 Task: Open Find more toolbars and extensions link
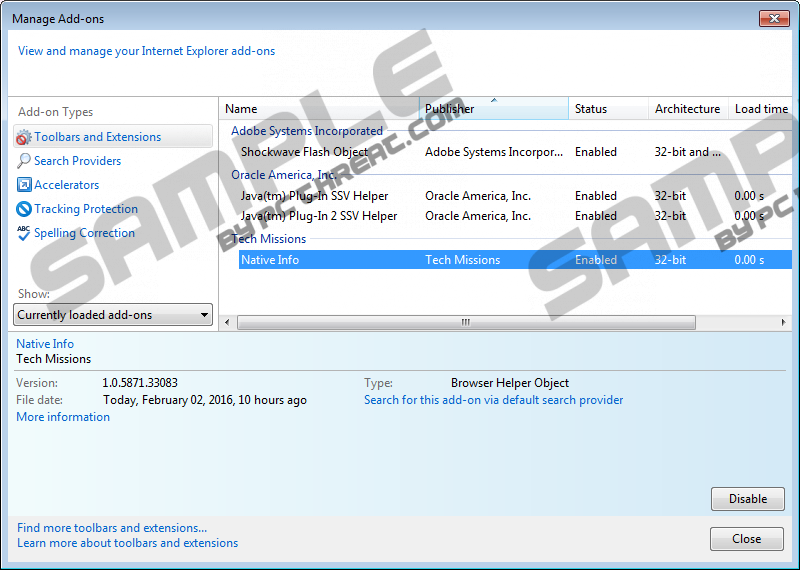coord(112,528)
